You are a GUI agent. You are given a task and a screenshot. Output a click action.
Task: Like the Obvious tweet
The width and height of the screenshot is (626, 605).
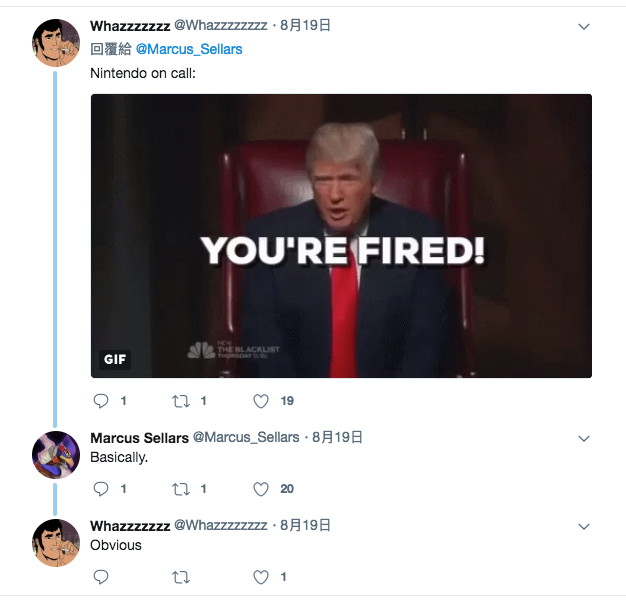pos(261,577)
